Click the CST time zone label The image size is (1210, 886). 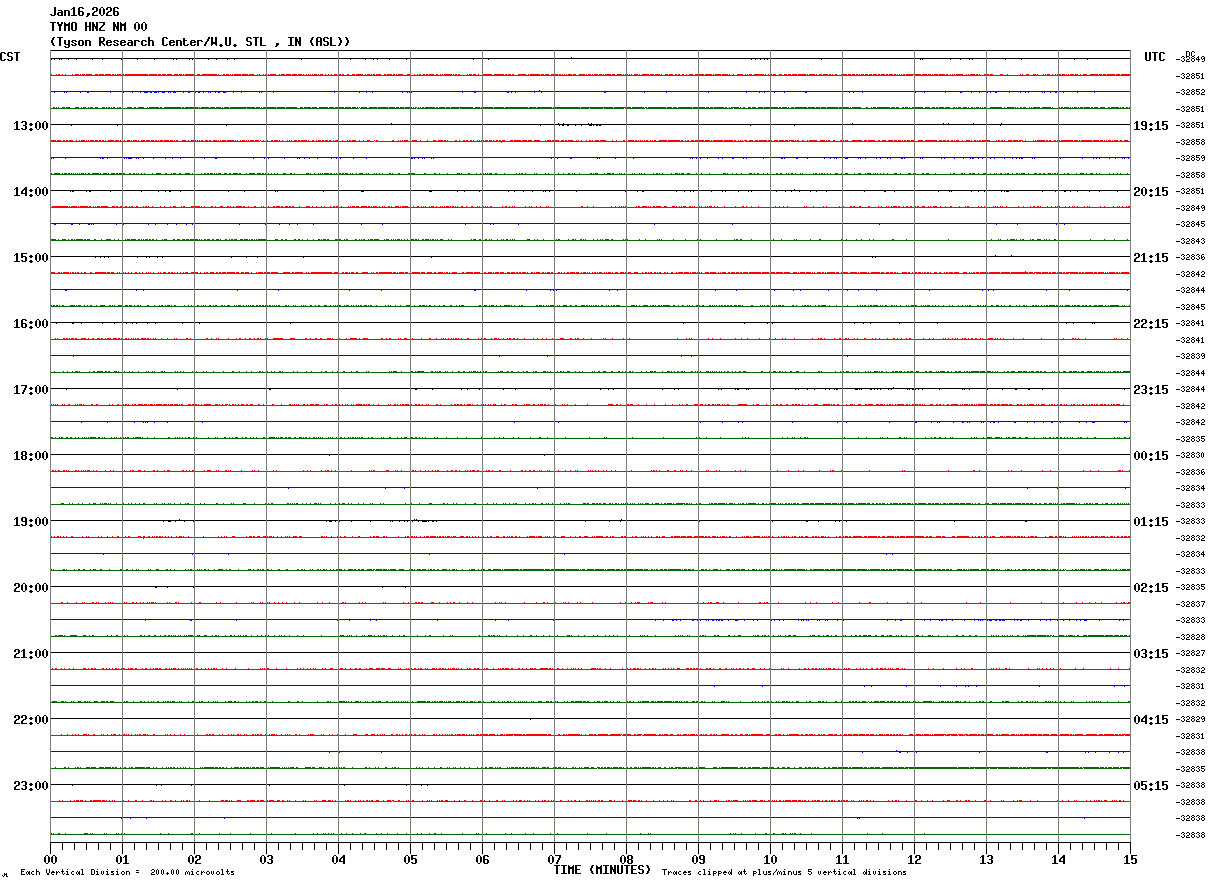10,57
